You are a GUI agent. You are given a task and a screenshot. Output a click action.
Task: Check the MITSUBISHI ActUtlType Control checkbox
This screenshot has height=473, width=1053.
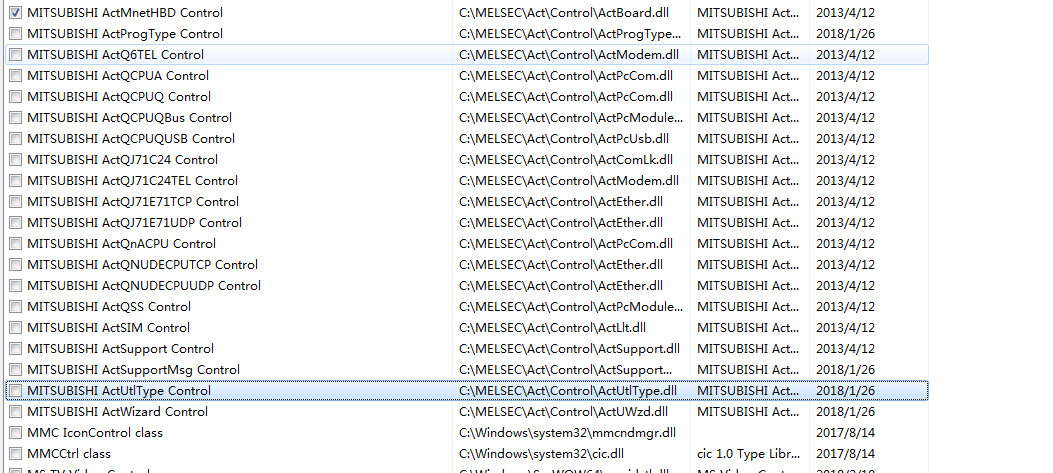(x=15, y=391)
